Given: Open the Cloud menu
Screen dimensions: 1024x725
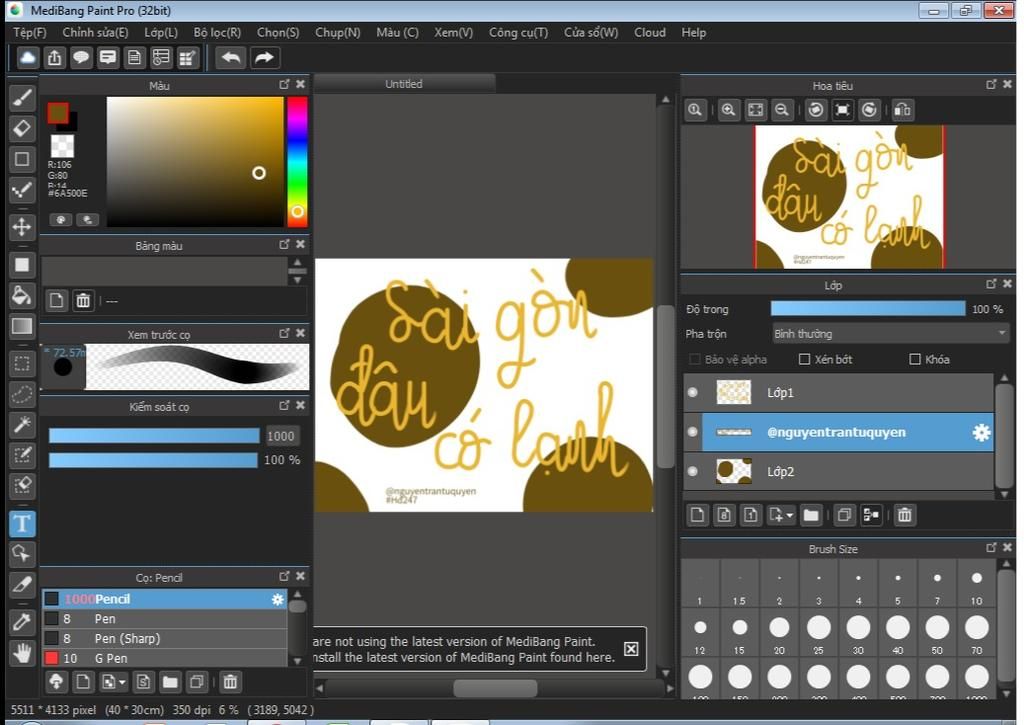Looking at the screenshot, I should click(650, 32).
